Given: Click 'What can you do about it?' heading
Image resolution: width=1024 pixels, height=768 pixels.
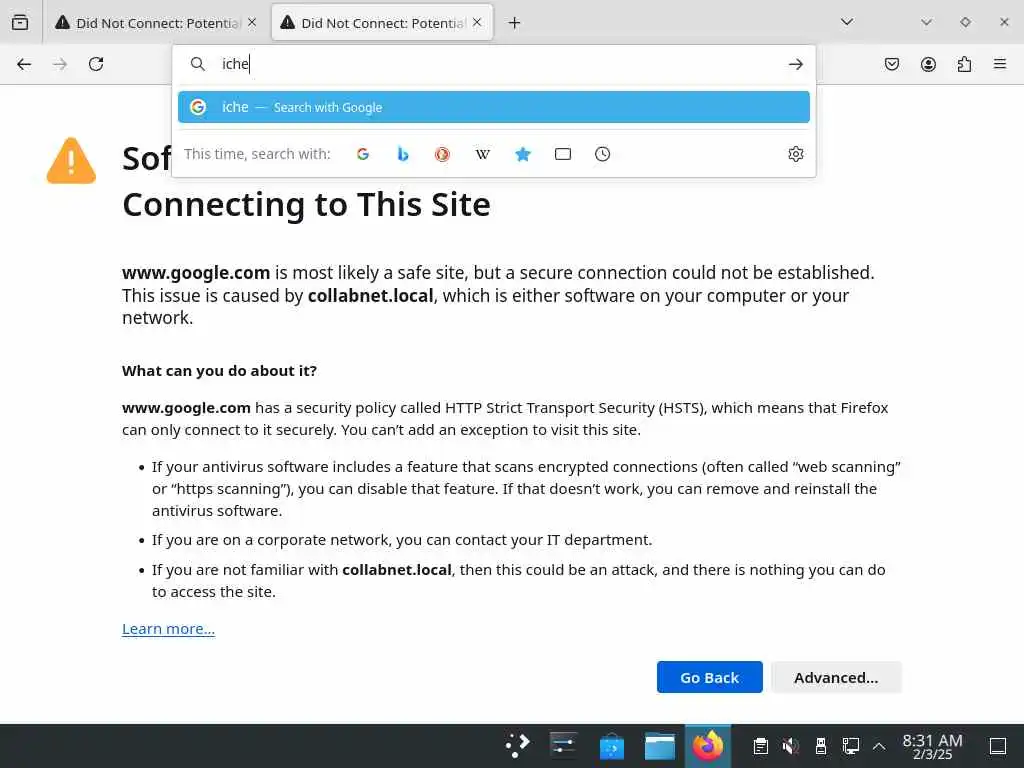Looking at the screenshot, I should pyautogui.click(x=219, y=371).
